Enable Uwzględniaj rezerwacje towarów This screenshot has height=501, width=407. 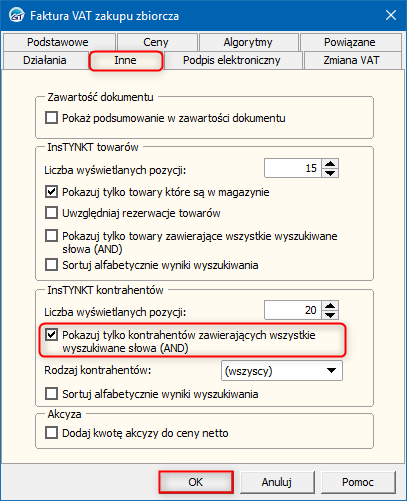(x=51, y=213)
